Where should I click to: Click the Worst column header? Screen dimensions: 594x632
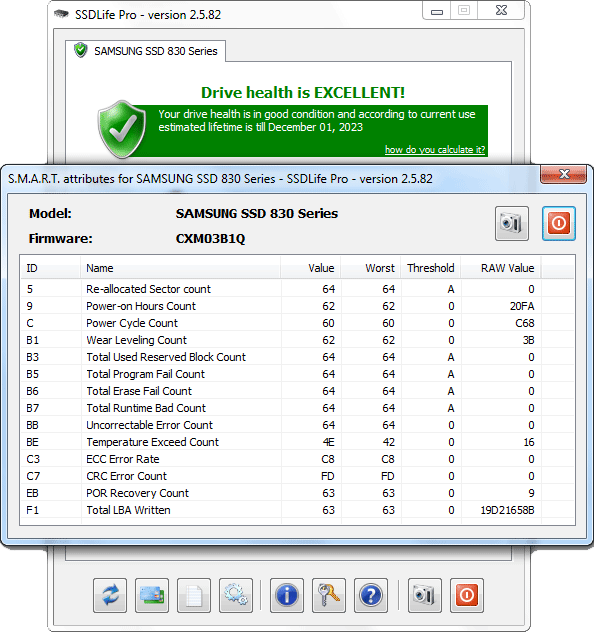(x=371, y=268)
